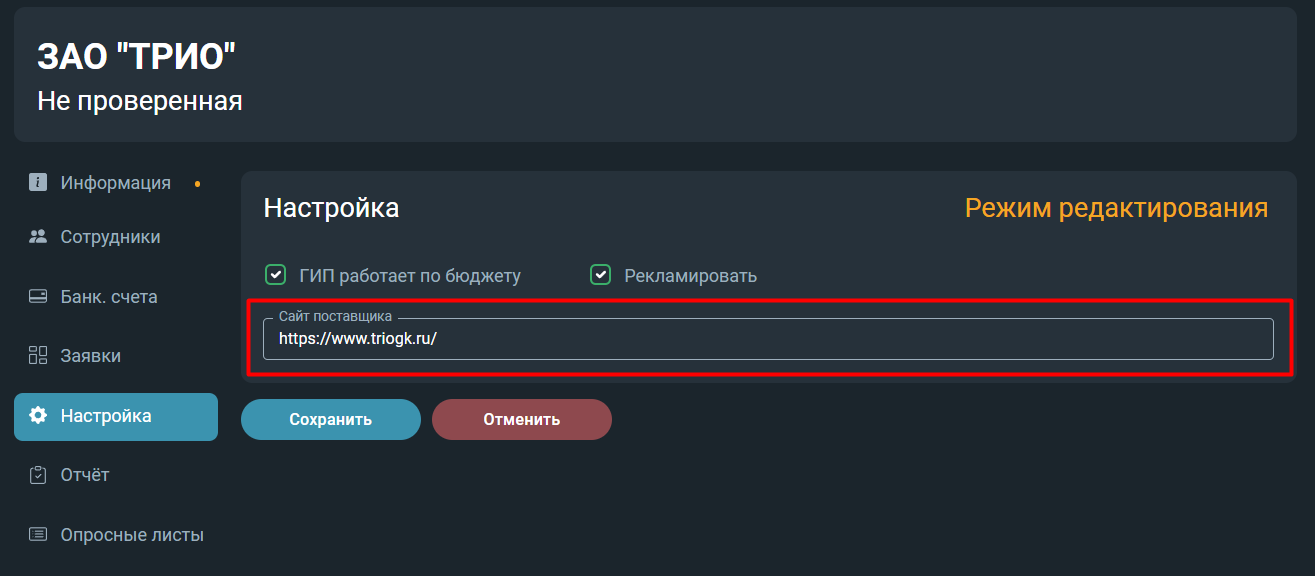The width and height of the screenshot is (1315, 576).
Task: Click the info icon beside Информация
Action: [x=38, y=182]
